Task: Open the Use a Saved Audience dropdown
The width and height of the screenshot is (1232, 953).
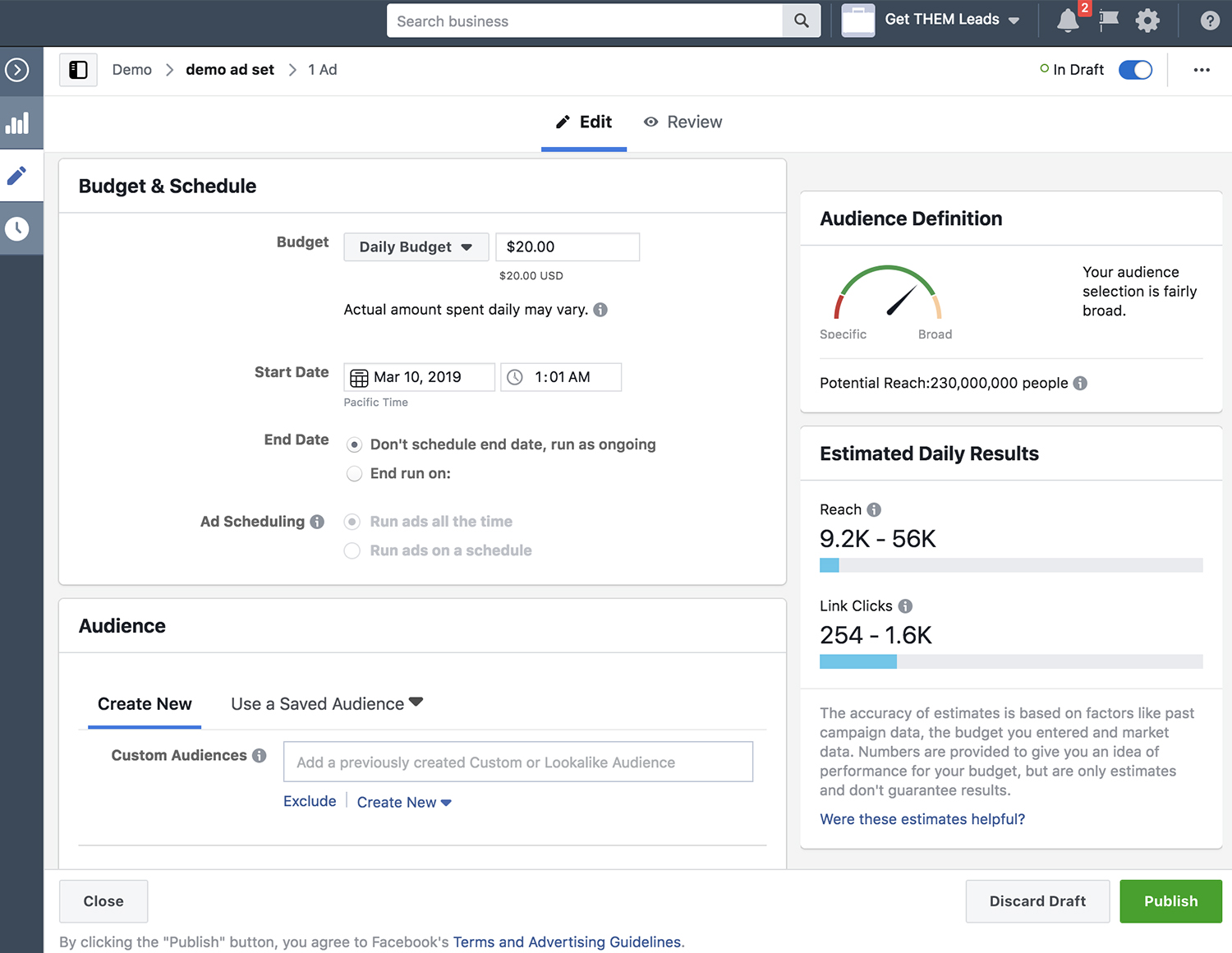Action: [x=325, y=703]
